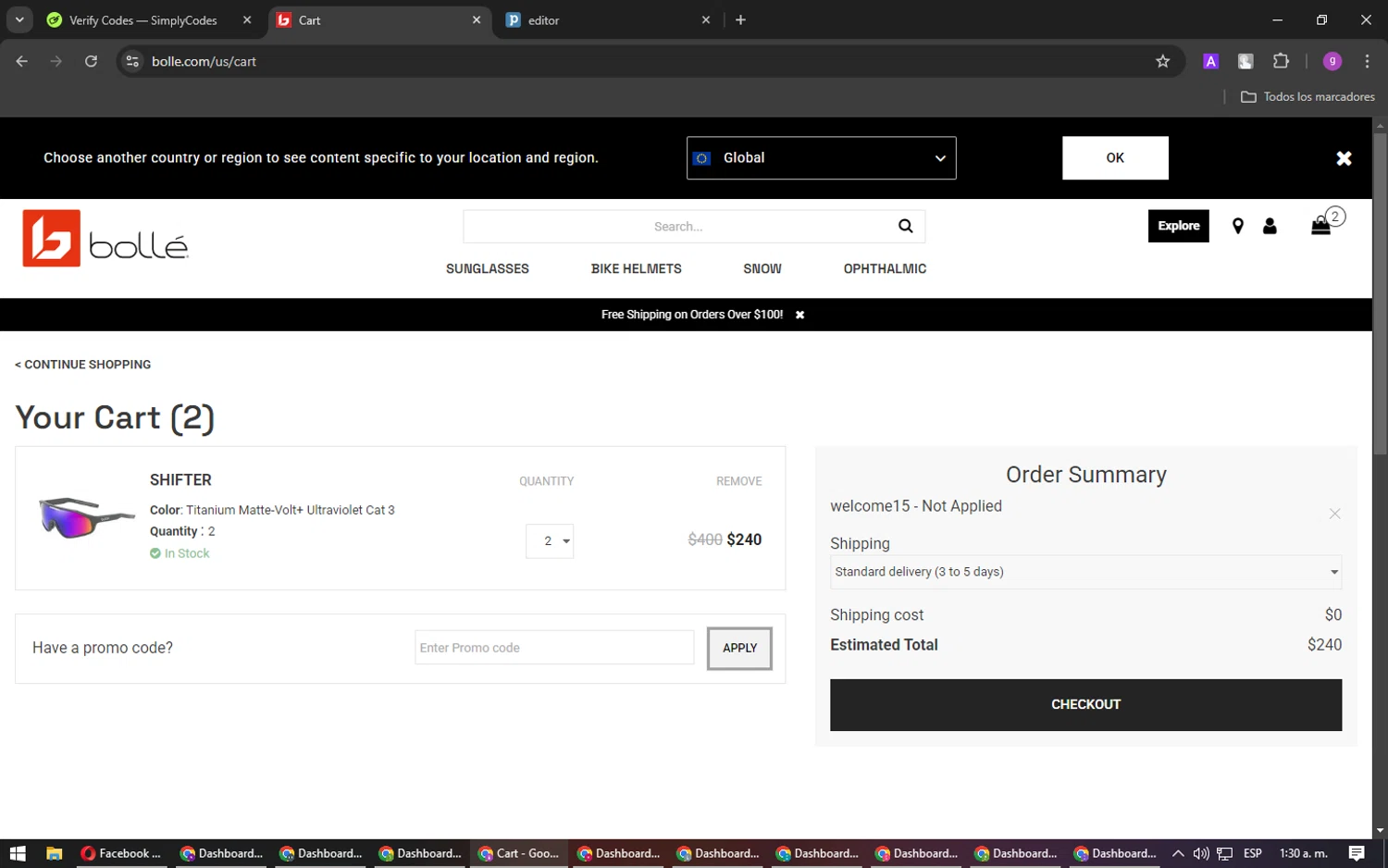The width and height of the screenshot is (1388, 868).
Task: Close the Verify Codes SimplyCodes tab
Action: [247, 19]
